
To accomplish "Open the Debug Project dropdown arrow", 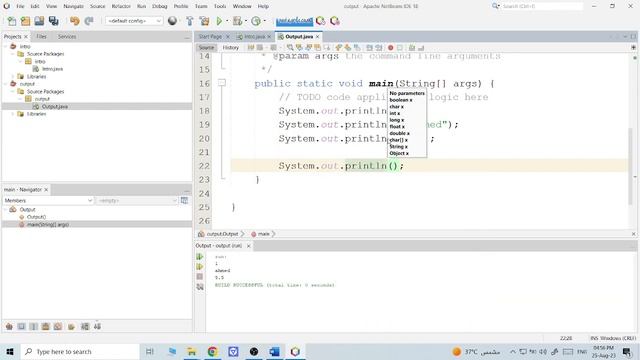I will 246,21.
